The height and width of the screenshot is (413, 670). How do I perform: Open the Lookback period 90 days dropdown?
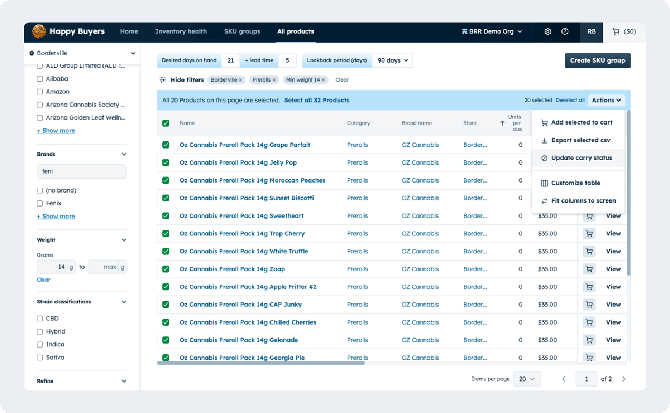click(x=392, y=60)
